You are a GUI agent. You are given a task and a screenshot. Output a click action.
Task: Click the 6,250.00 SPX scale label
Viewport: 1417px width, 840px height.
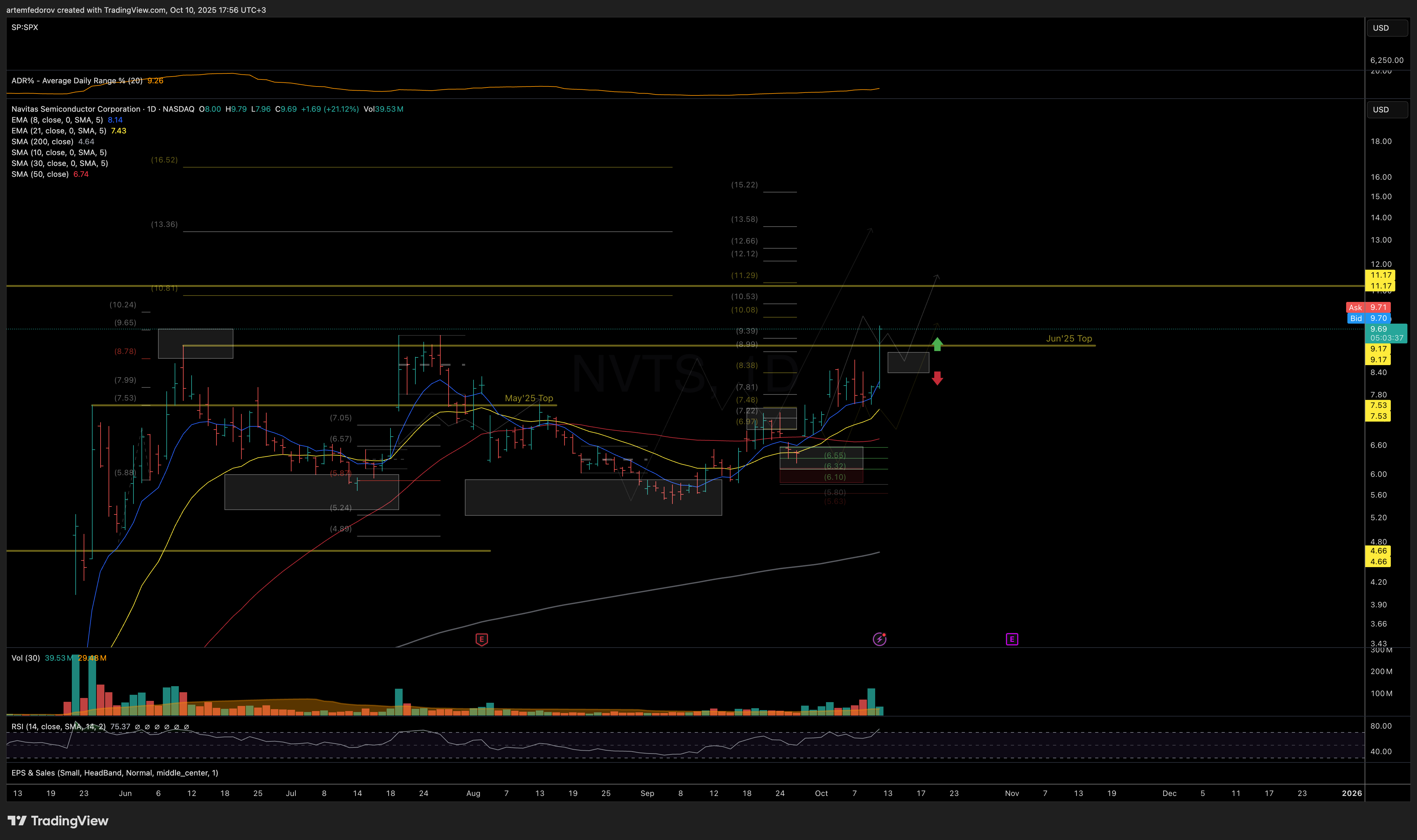click(1386, 60)
